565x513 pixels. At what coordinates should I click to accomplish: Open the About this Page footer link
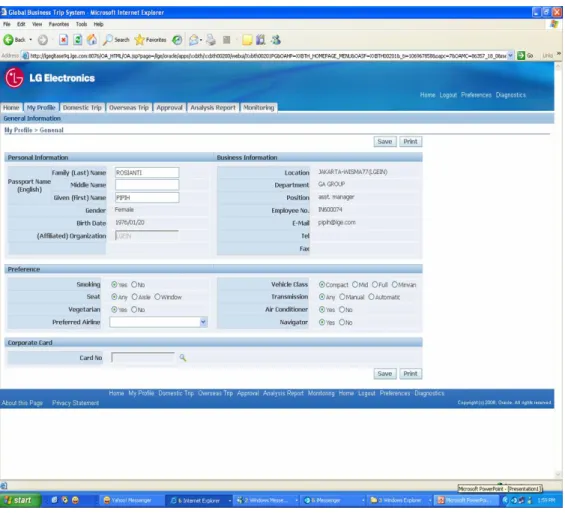click(22, 403)
